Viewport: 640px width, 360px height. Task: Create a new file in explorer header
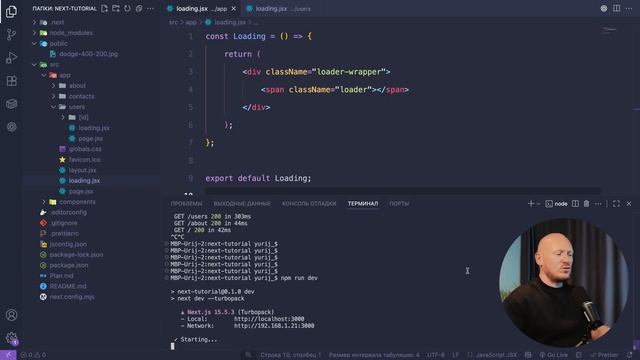104,9
